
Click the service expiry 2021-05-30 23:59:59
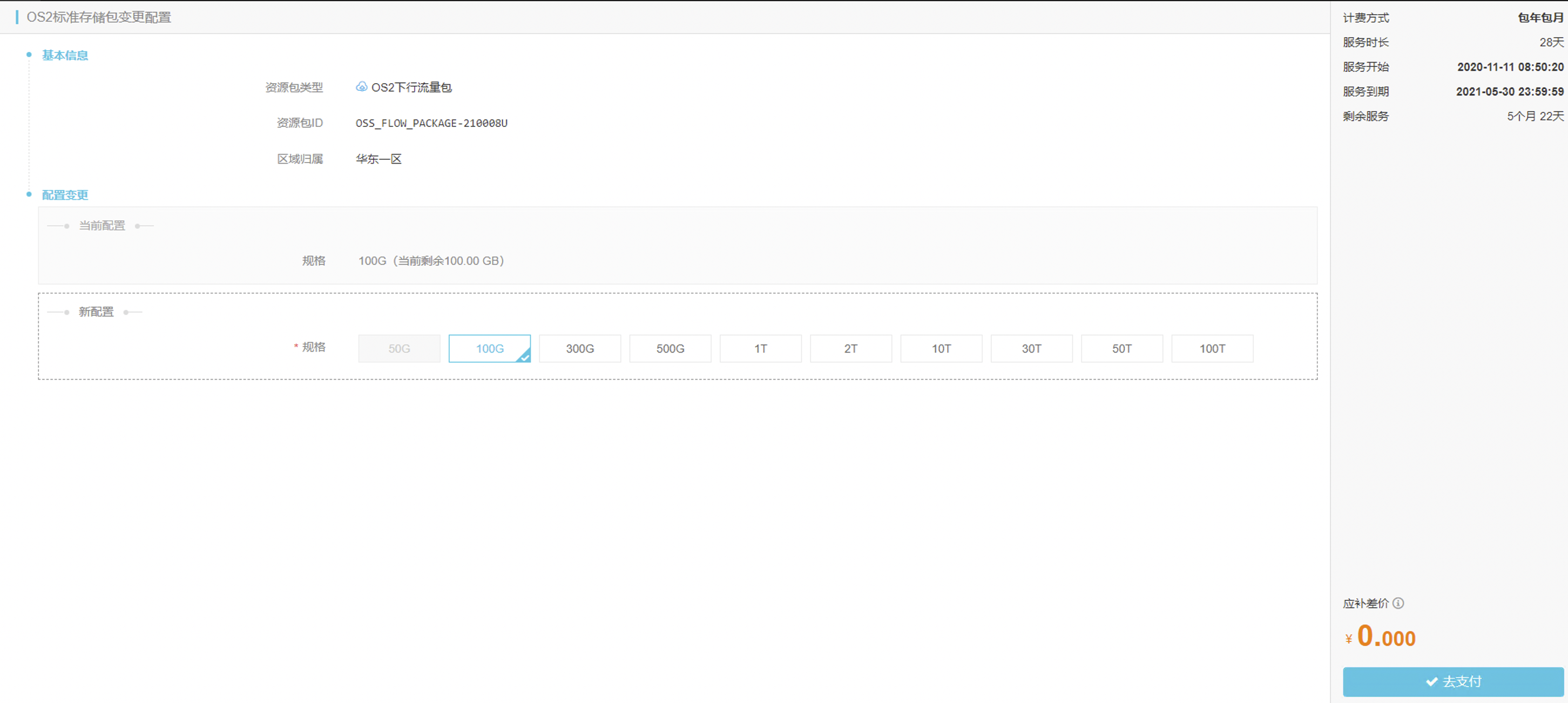pos(1510,92)
